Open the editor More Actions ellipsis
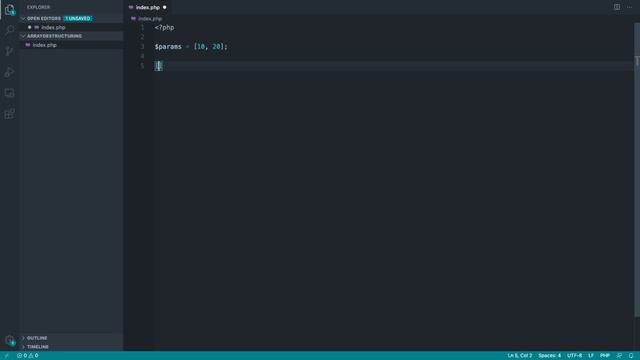Image resolution: width=640 pixels, height=360 pixels. (629, 7)
